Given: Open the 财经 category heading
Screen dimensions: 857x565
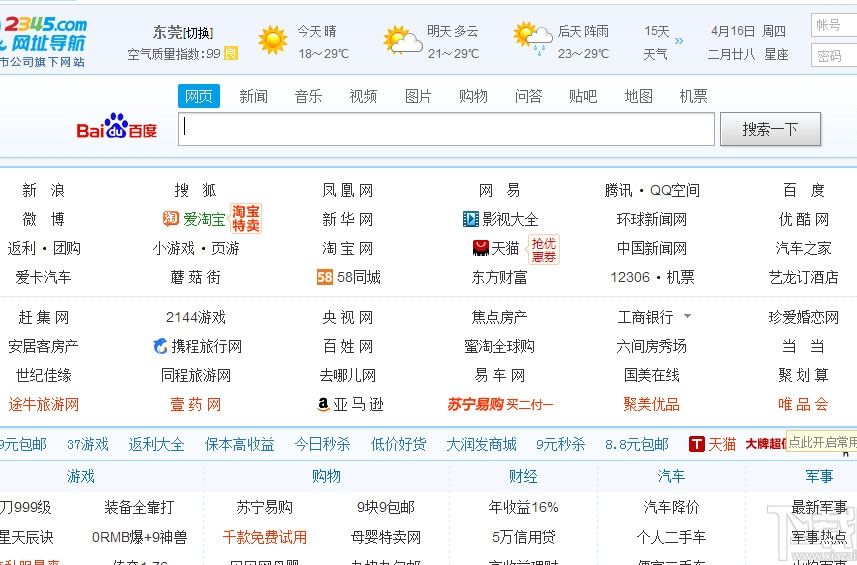Looking at the screenshot, I should [x=523, y=476].
